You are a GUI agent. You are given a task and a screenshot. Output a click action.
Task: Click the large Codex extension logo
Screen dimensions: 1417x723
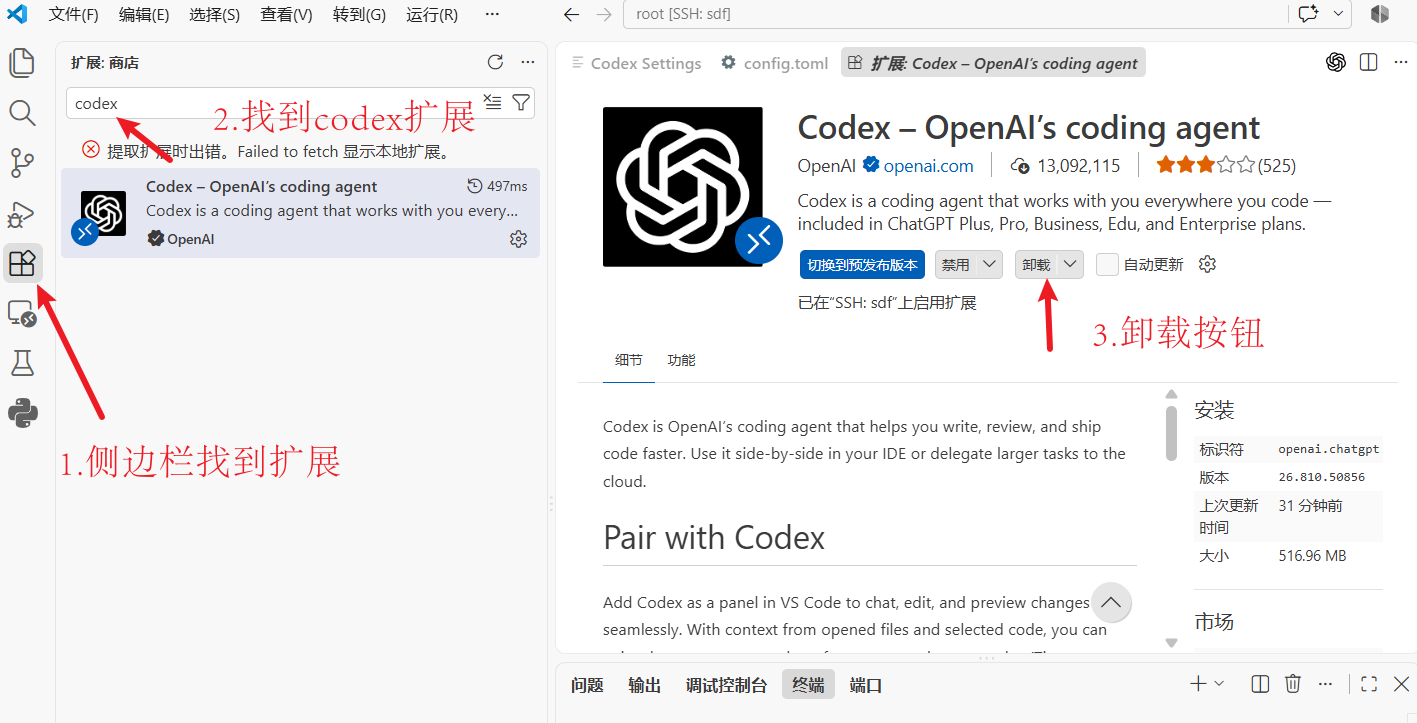(x=683, y=187)
